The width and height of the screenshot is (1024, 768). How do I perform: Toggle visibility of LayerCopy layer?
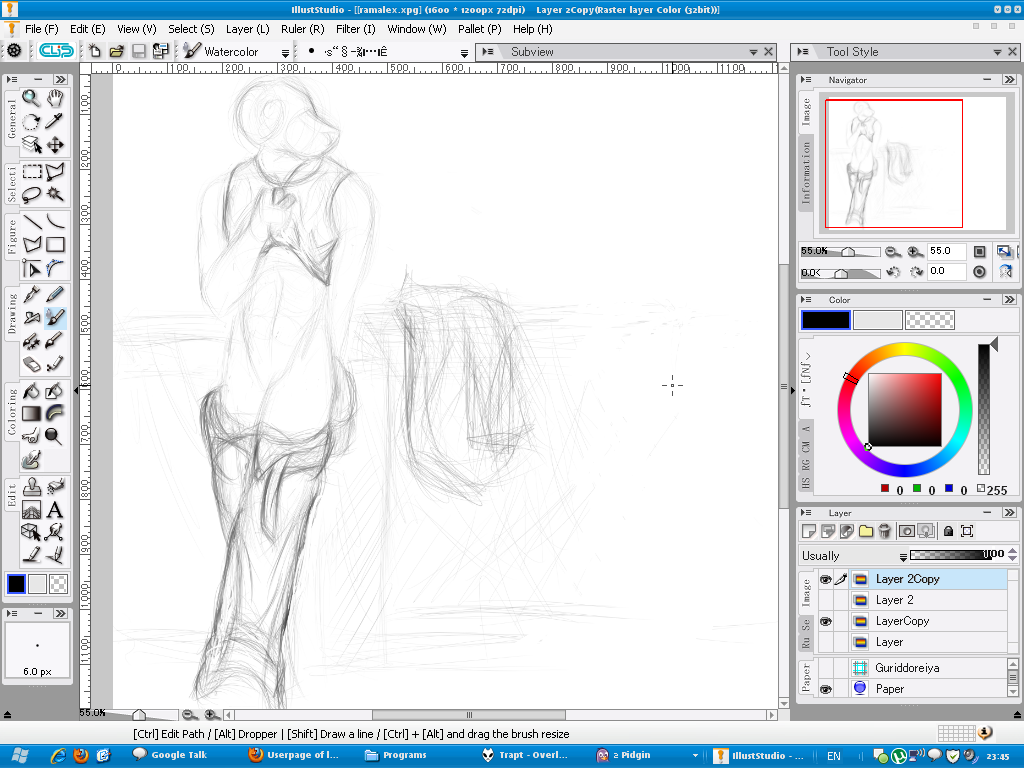click(x=826, y=621)
